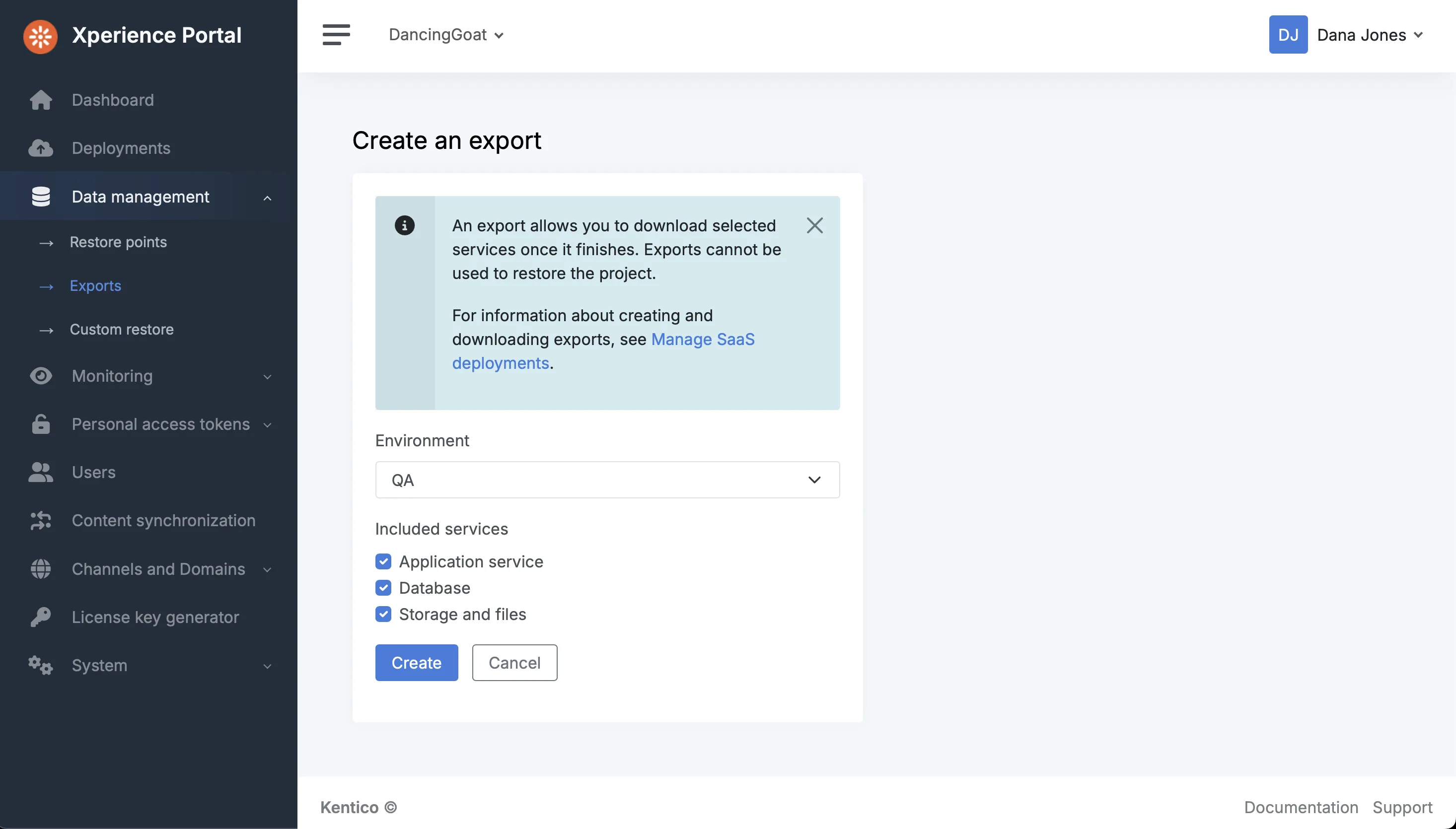Uncheck the Application service checkbox
The image size is (1456, 829).
coord(383,562)
